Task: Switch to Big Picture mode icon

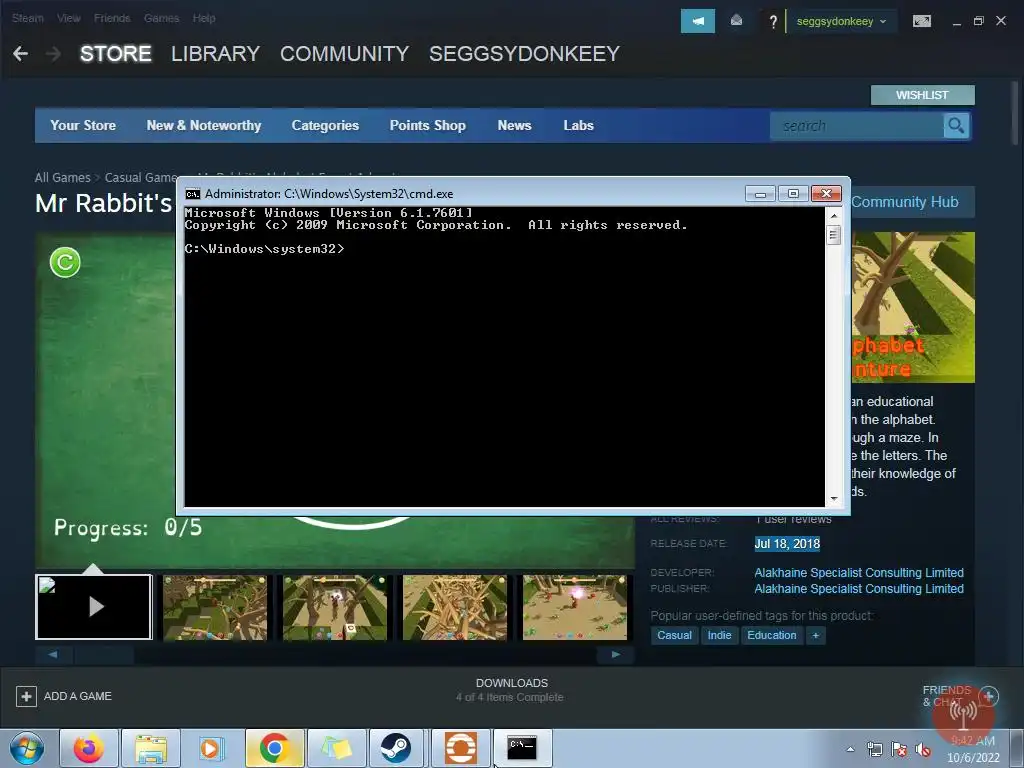Action: coord(921,22)
